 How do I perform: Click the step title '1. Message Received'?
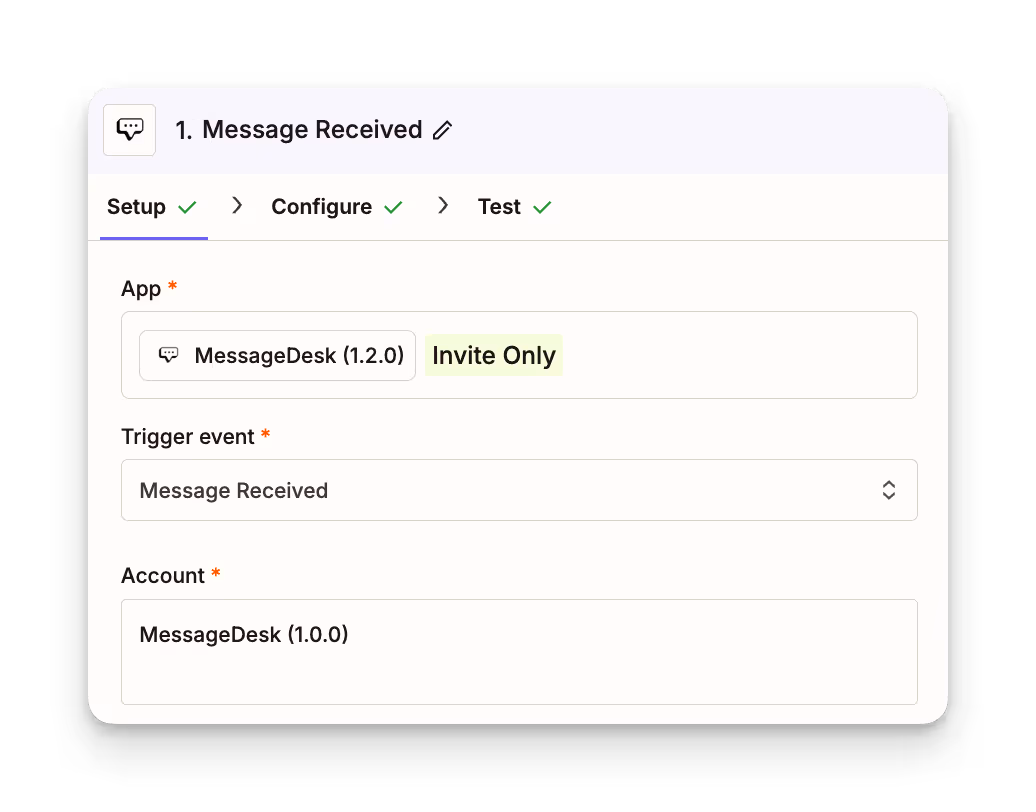[x=299, y=129]
